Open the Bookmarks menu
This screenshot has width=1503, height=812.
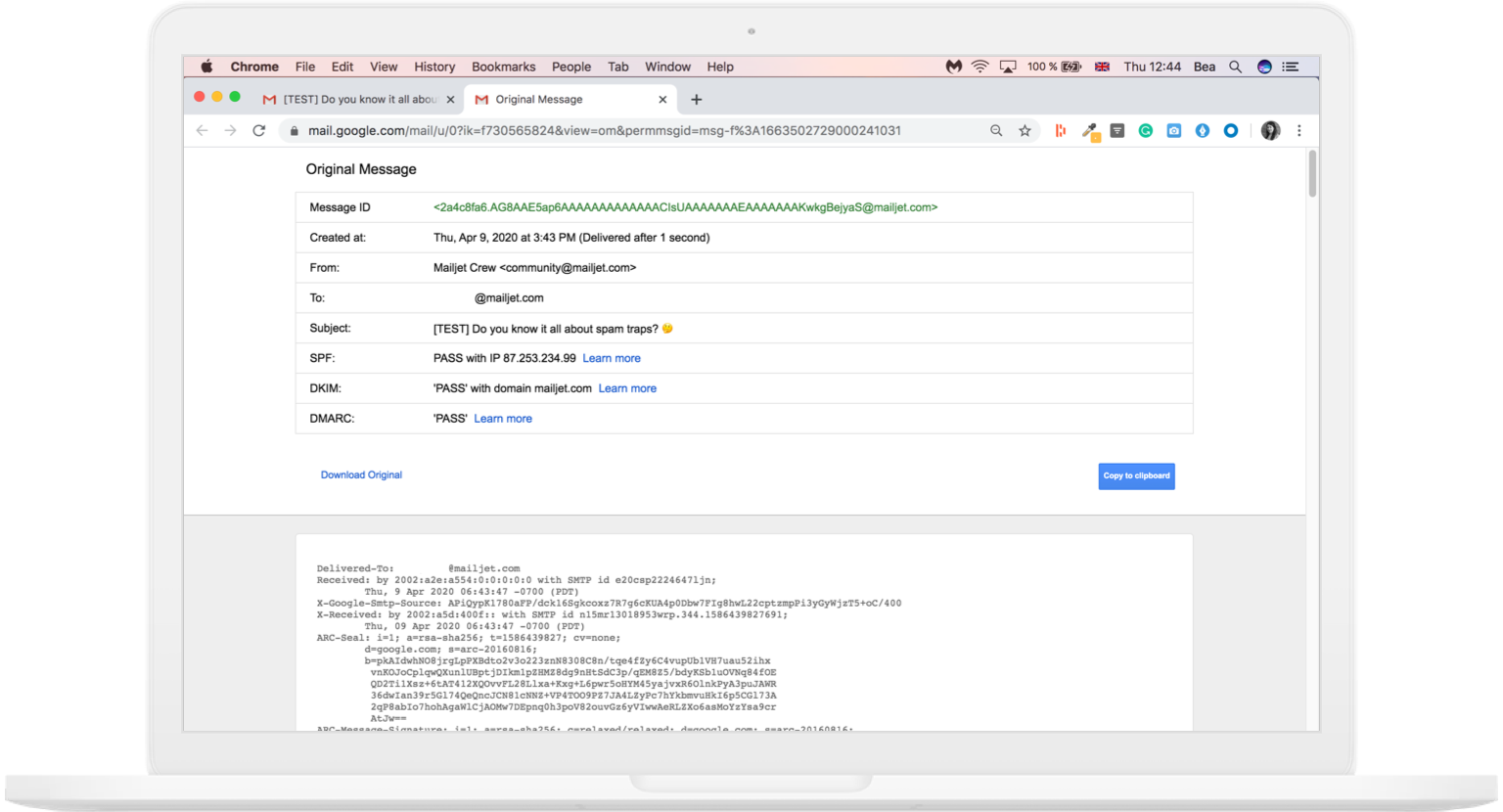[504, 67]
